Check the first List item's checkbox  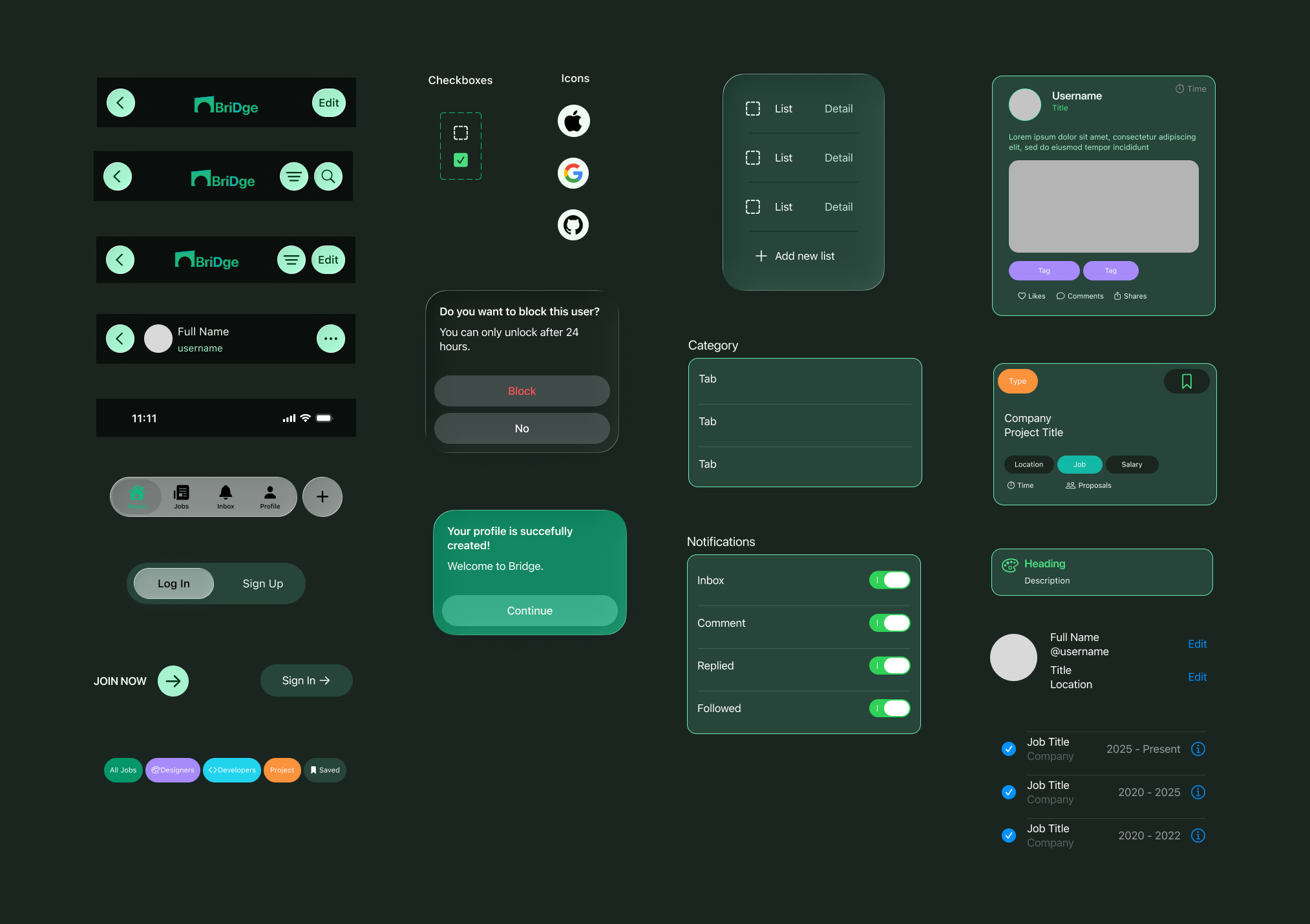[x=753, y=109]
